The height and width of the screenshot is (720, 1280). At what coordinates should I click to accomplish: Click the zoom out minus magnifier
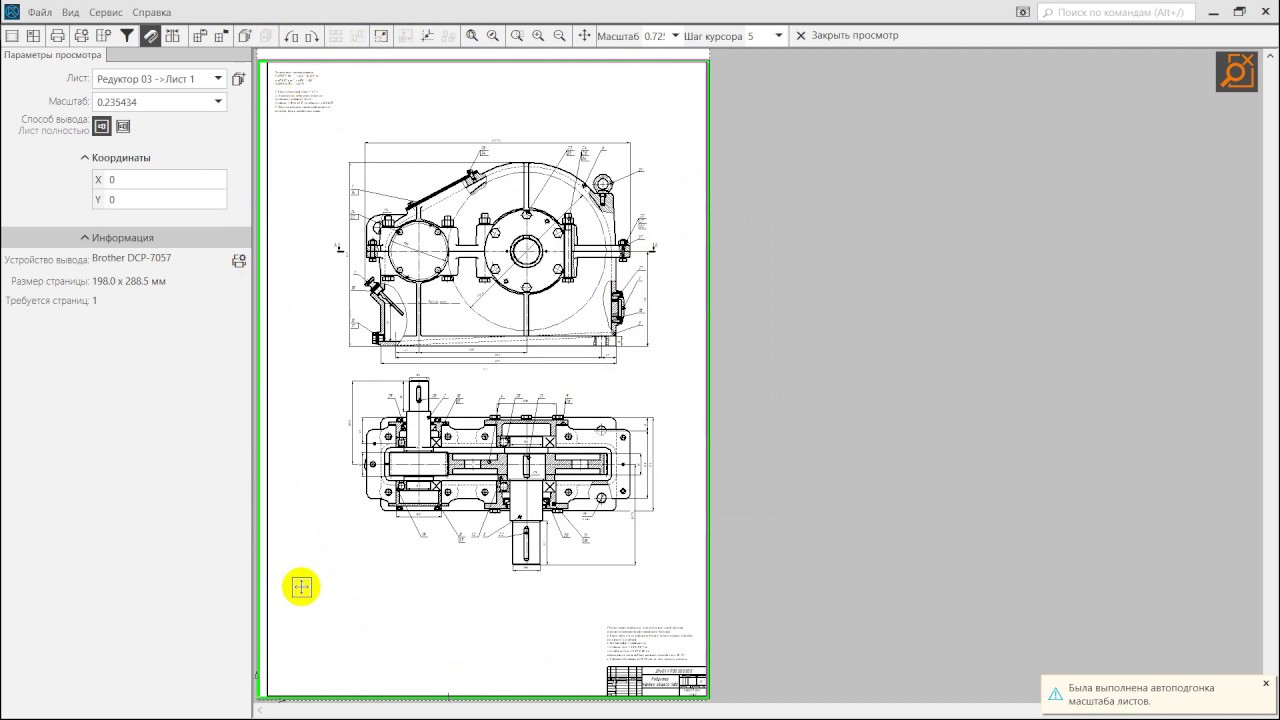(559, 36)
